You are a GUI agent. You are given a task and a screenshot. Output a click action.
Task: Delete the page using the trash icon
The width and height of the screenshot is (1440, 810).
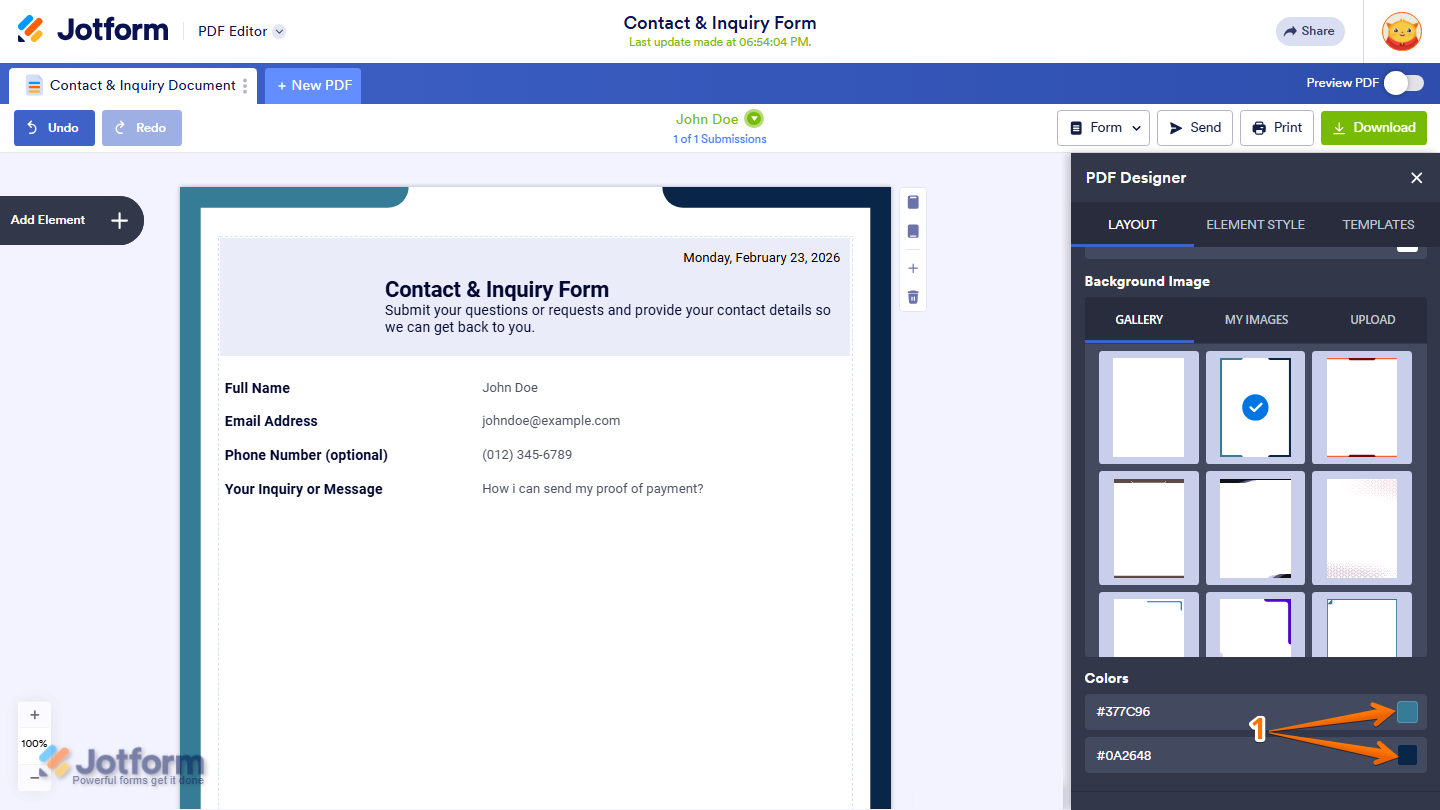[912, 296]
